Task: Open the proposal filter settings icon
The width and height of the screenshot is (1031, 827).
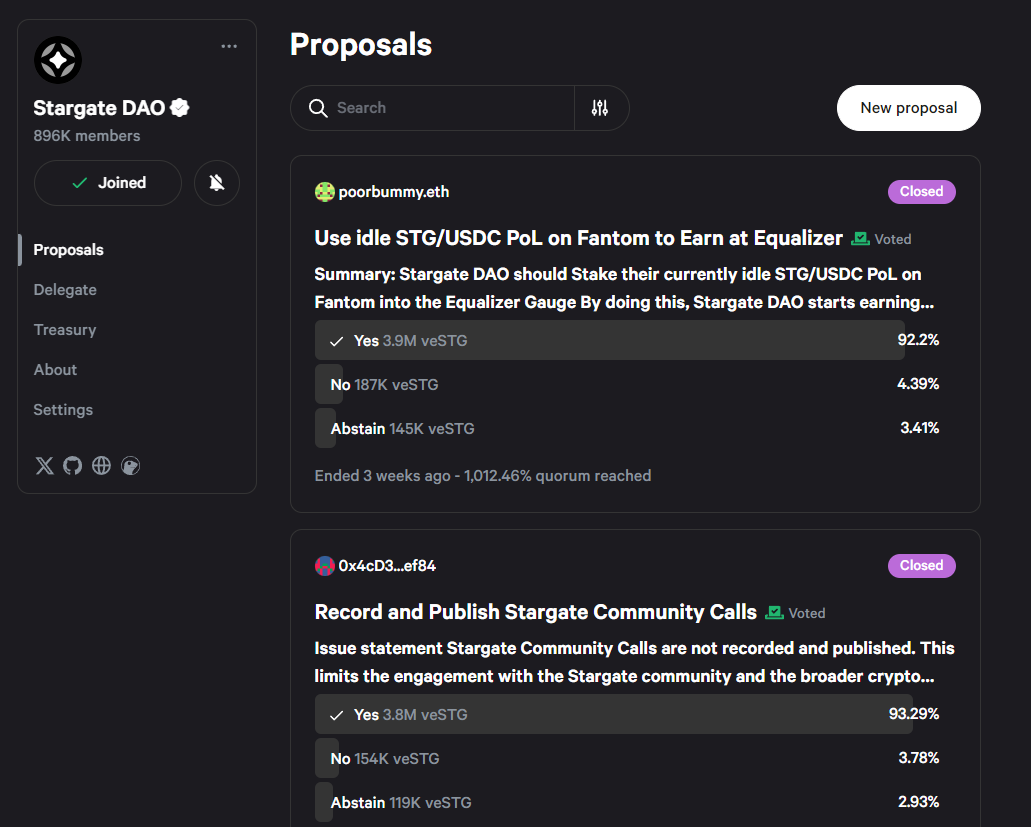Action: click(x=600, y=108)
